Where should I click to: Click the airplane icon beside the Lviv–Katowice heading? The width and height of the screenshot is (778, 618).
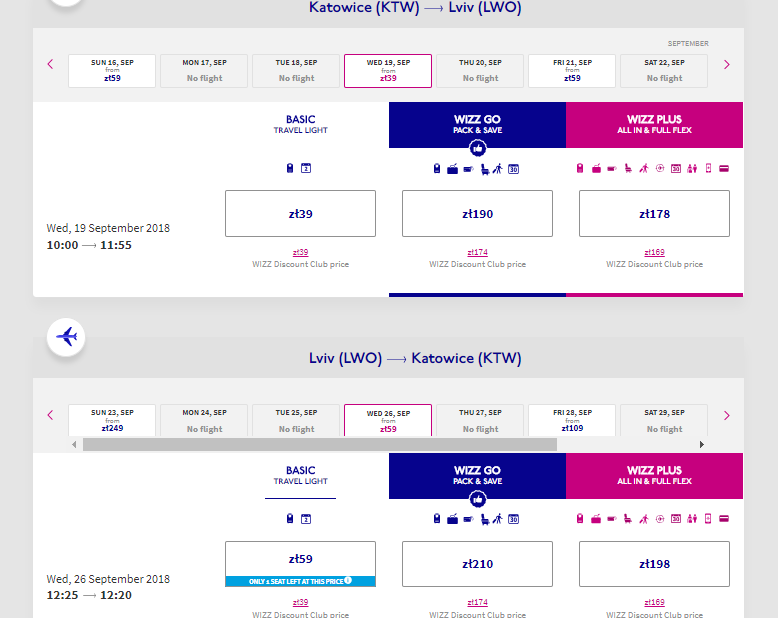coord(66,336)
